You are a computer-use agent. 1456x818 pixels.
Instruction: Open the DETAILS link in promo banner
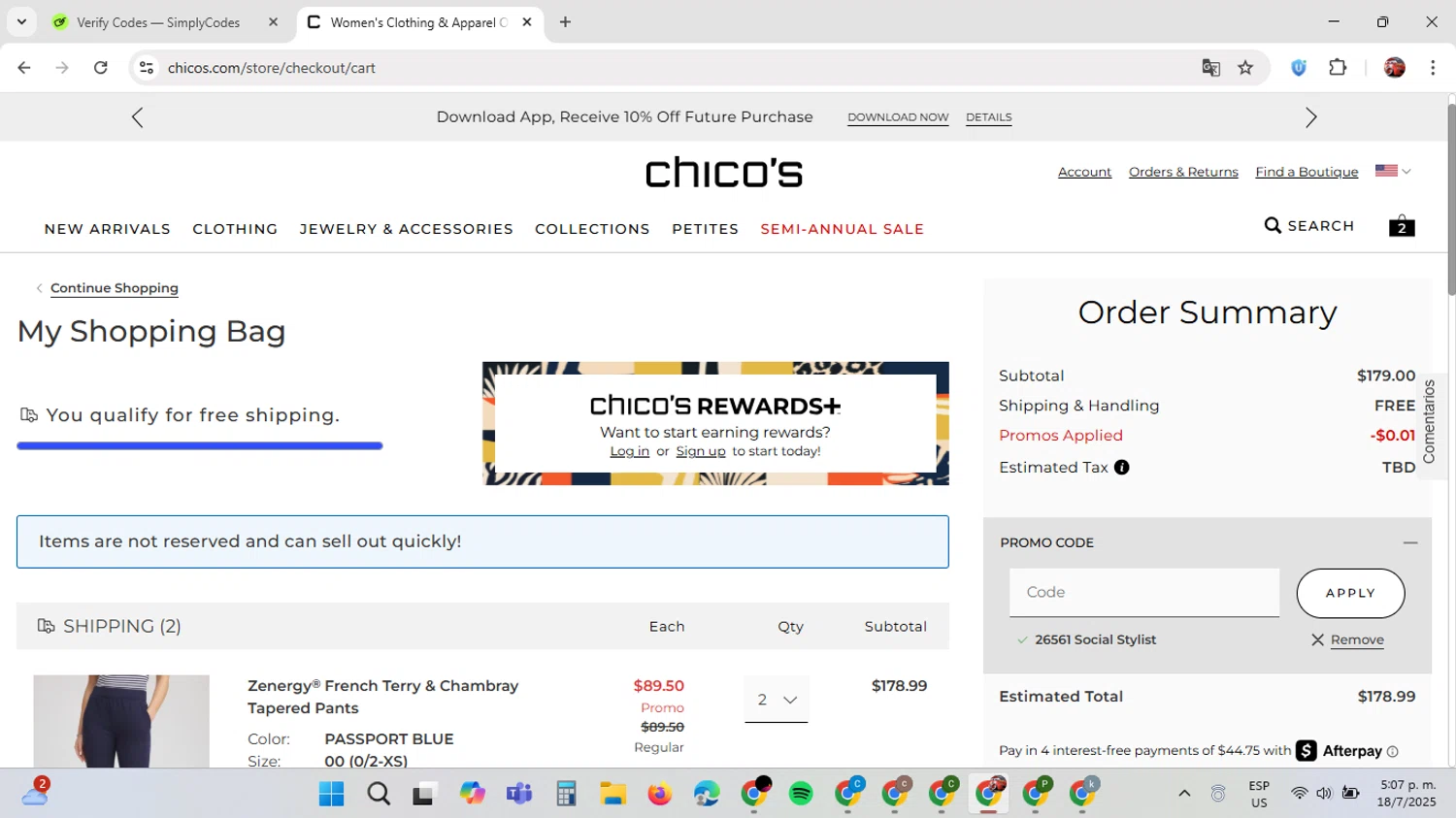(988, 117)
